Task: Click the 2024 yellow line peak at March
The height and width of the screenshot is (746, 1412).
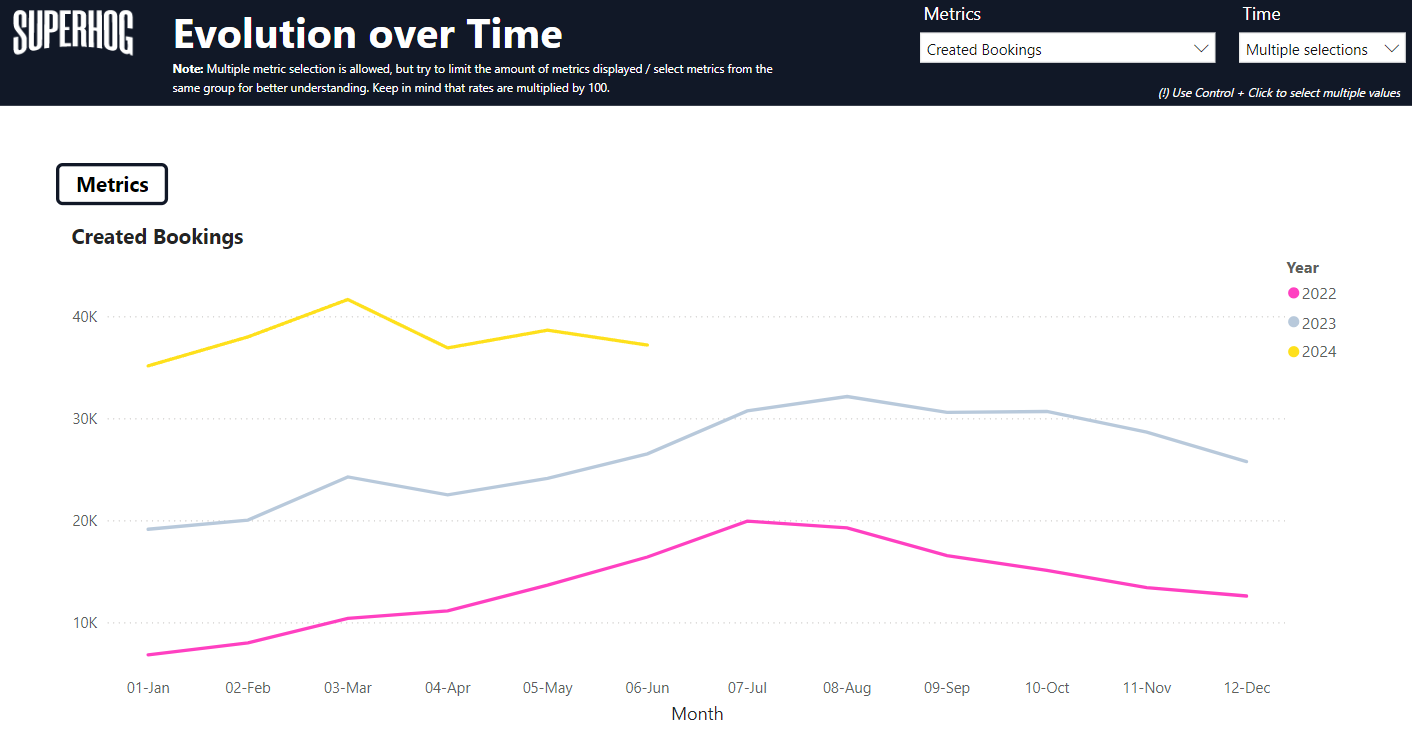Action: pyautogui.click(x=347, y=299)
